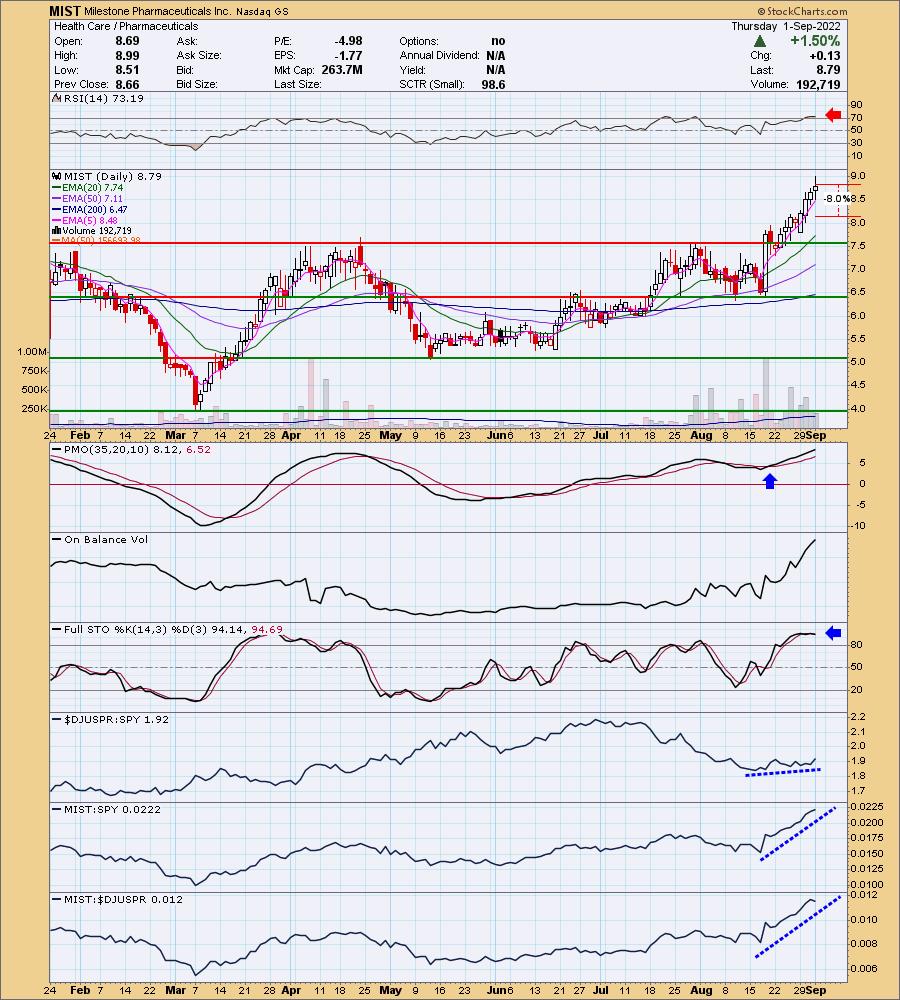Select the P/E value -4.98

point(348,41)
